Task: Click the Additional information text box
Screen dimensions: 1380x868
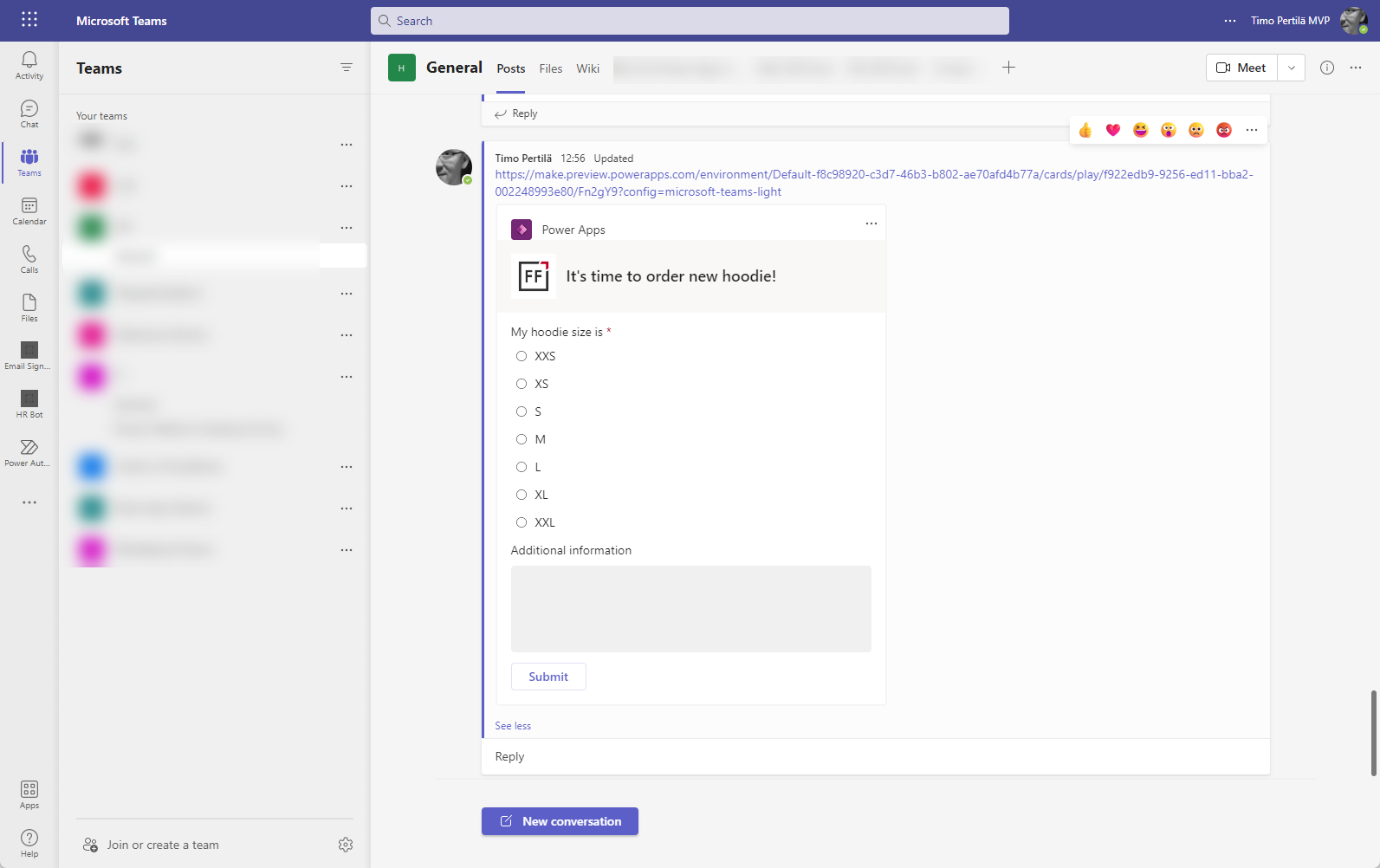Action: pos(690,608)
